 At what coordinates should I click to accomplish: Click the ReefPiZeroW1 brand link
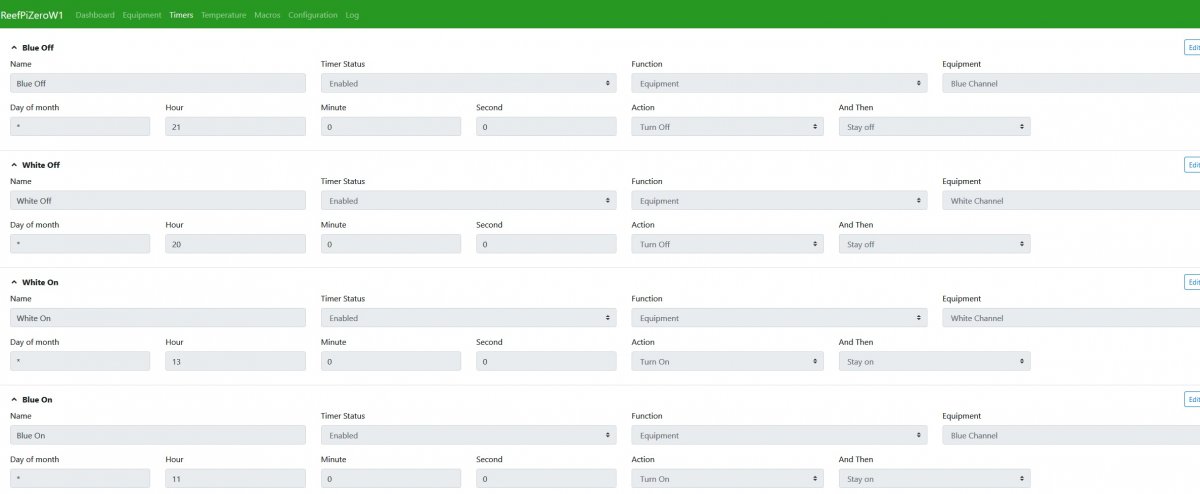coord(32,15)
